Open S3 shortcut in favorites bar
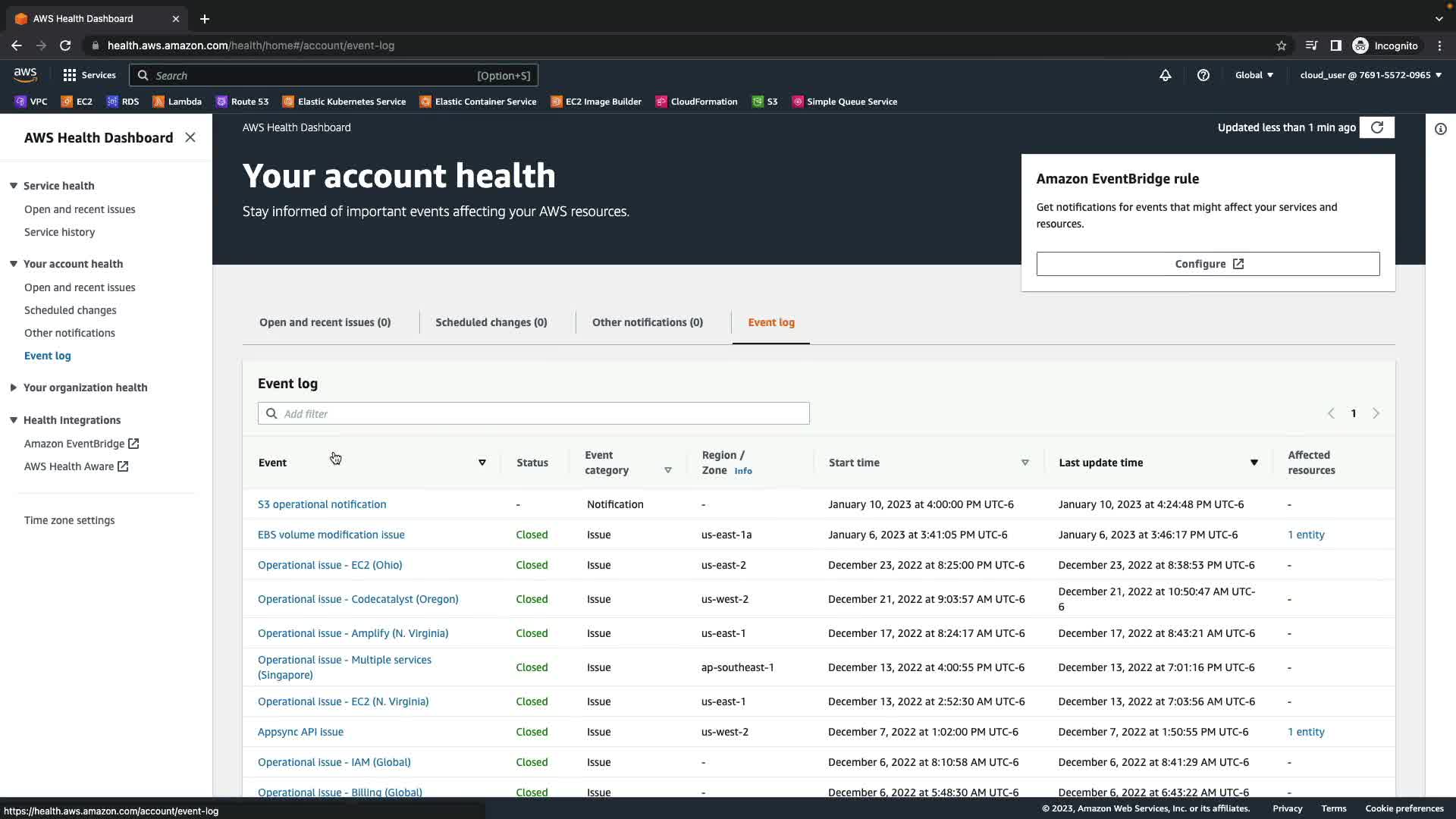The image size is (1456, 819). [764, 102]
